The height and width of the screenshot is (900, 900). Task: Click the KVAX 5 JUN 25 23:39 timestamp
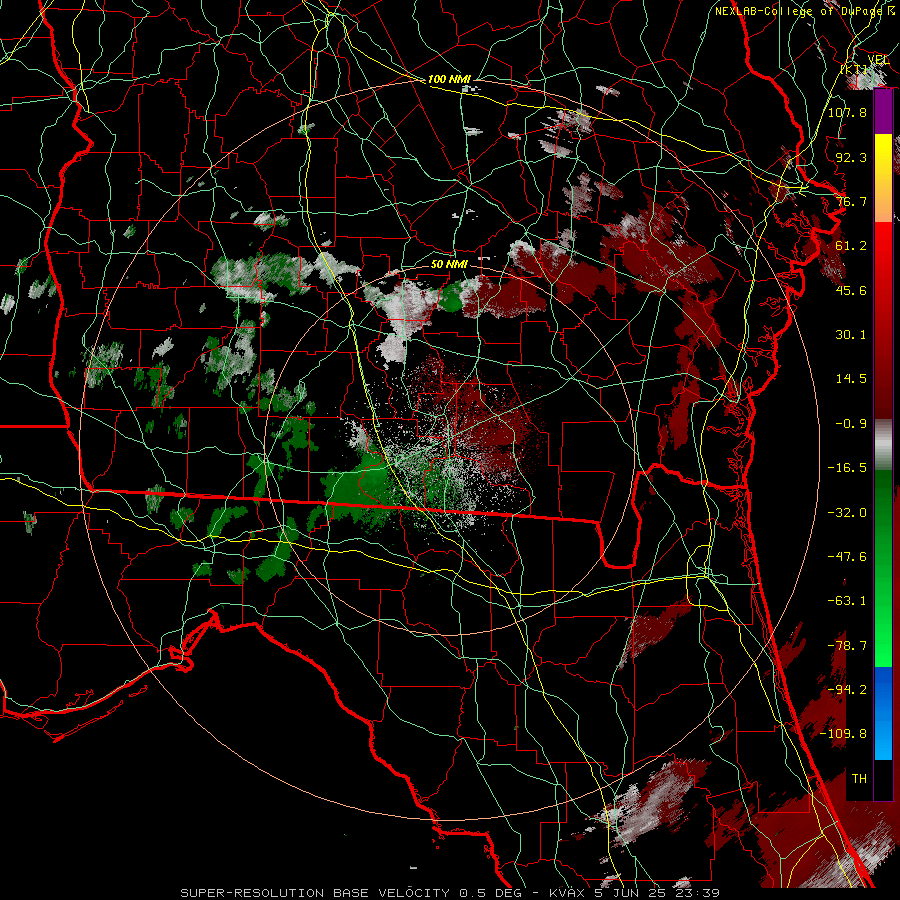pyautogui.click(x=634, y=893)
